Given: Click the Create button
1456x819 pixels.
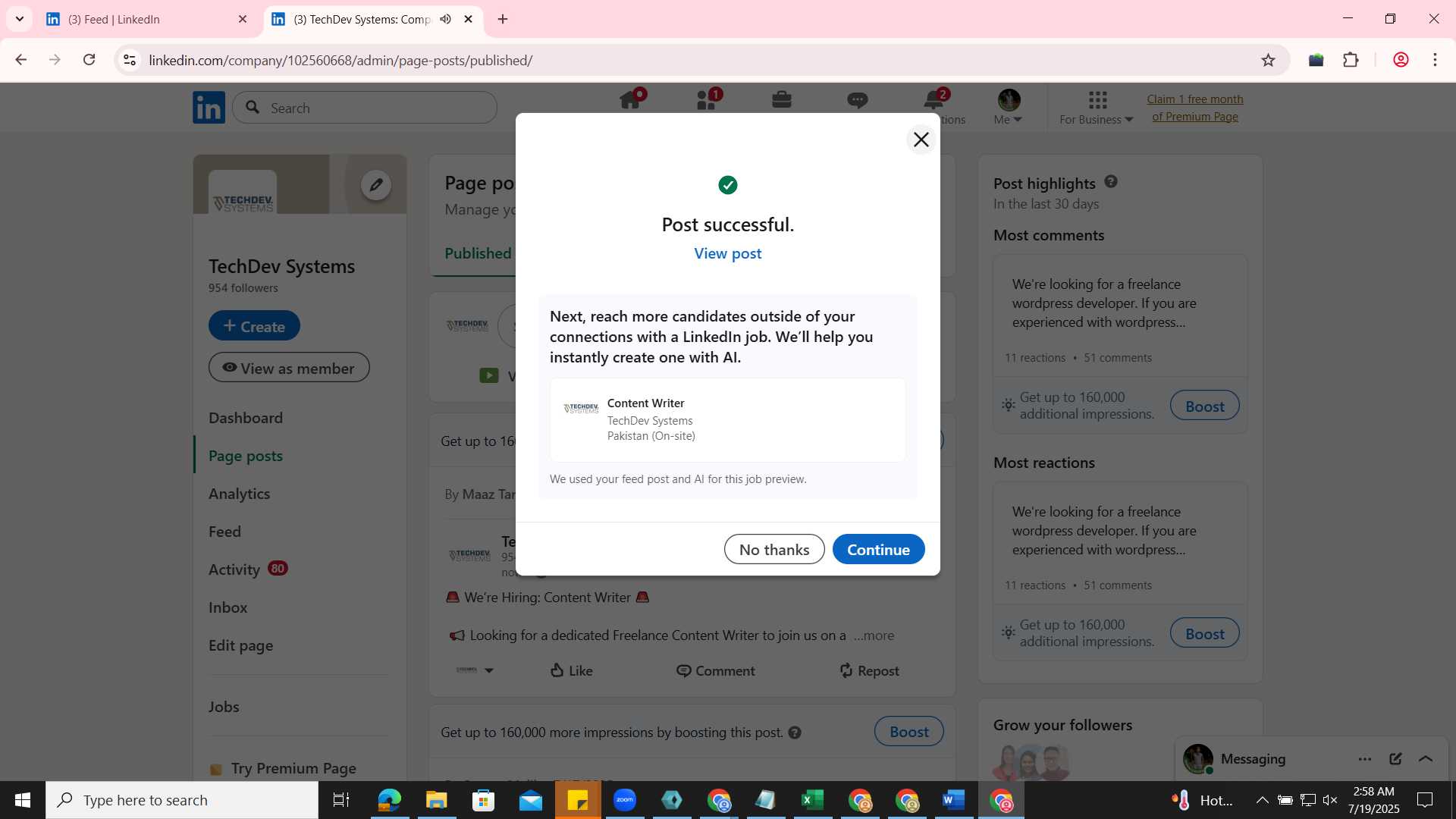Looking at the screenshot, I should [254, 326].
